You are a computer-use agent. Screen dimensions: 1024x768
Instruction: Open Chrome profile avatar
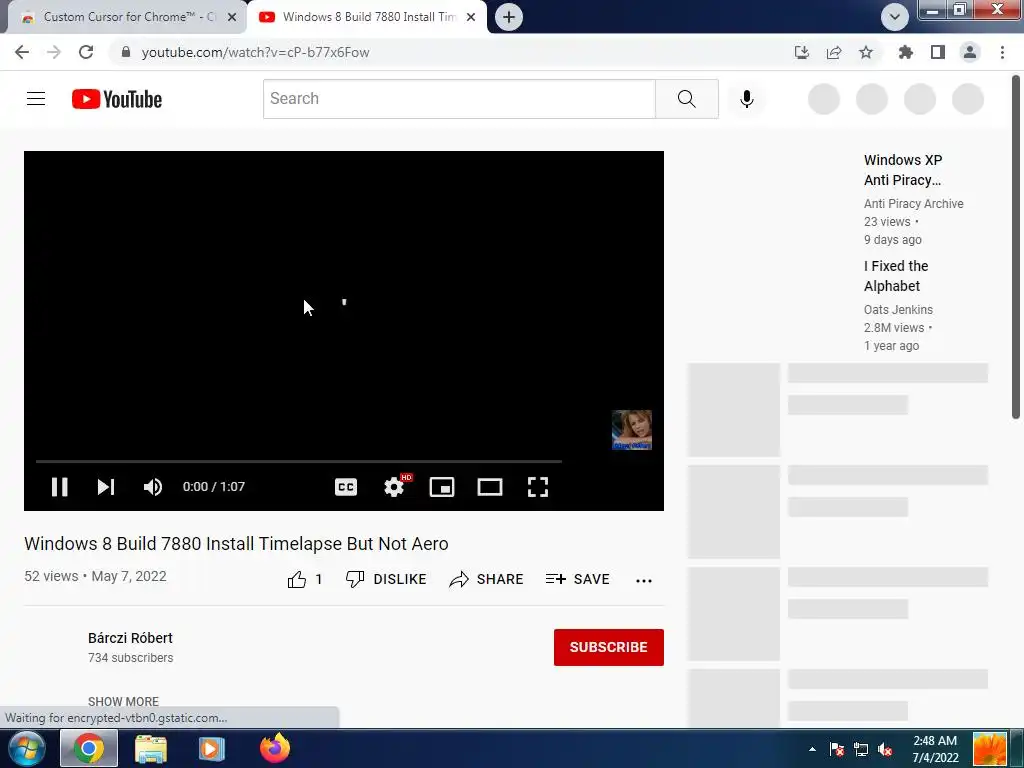click(970, 52)
